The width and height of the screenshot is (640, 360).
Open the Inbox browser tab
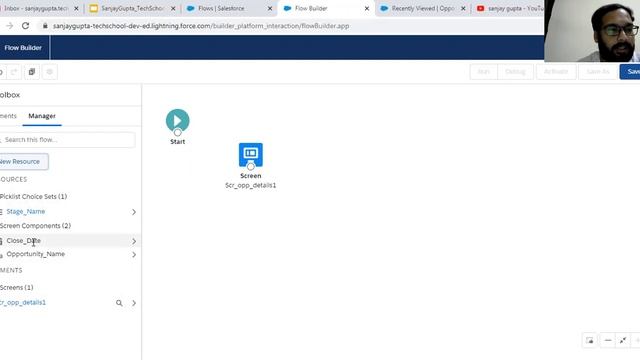[x=36, y=8]
